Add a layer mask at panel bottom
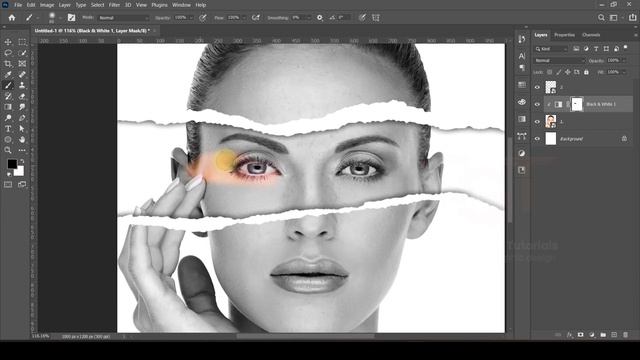The image size is (640, 360). tap(580, 335)
